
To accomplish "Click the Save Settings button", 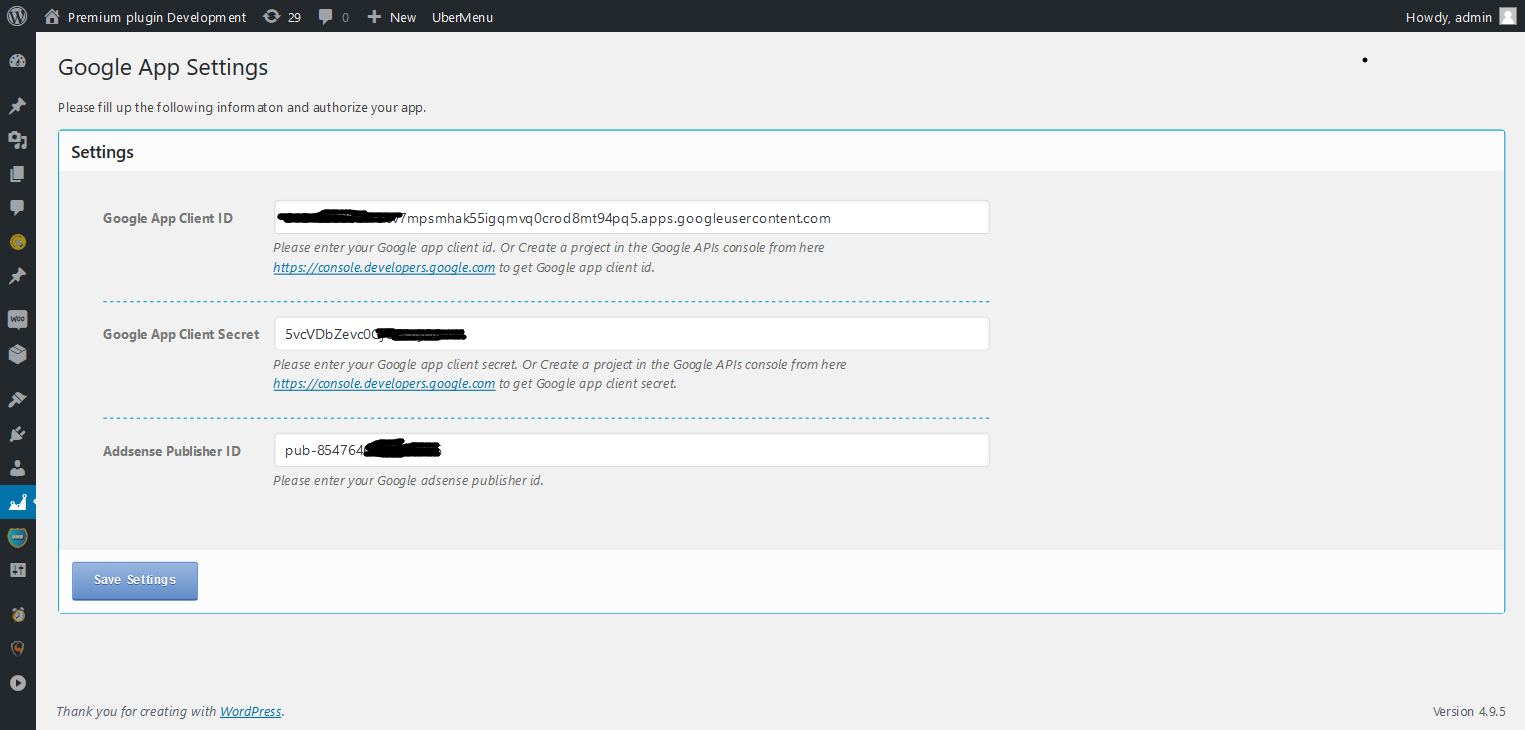I will coord(135,580).
